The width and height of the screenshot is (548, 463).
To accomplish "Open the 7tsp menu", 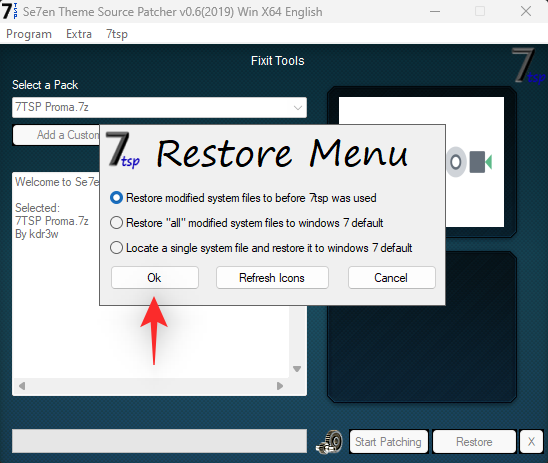I will (x=117, y=34).
